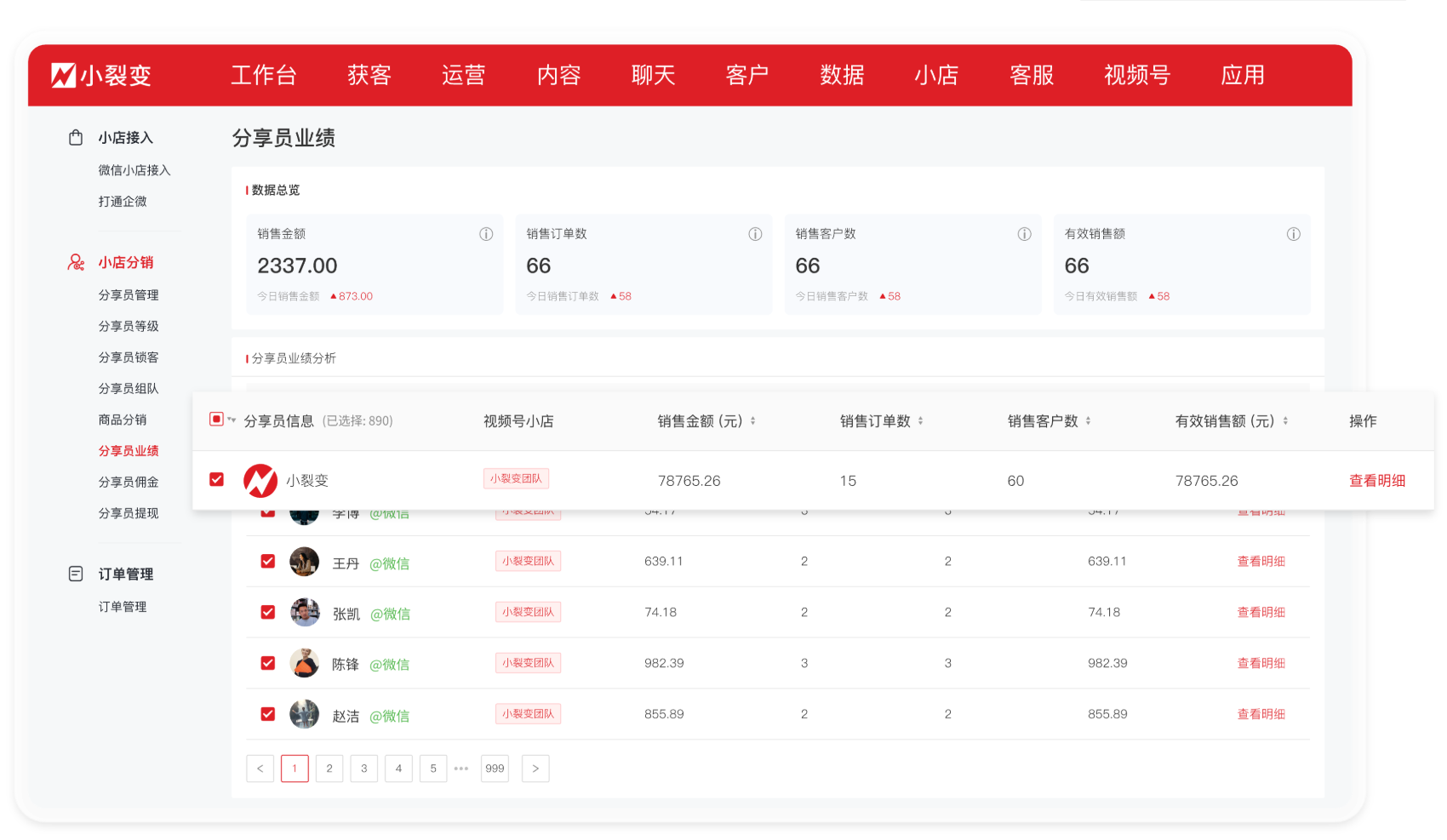Click 陈锋's avatar picture
The image size is (1447, 840).
[304, 664]
